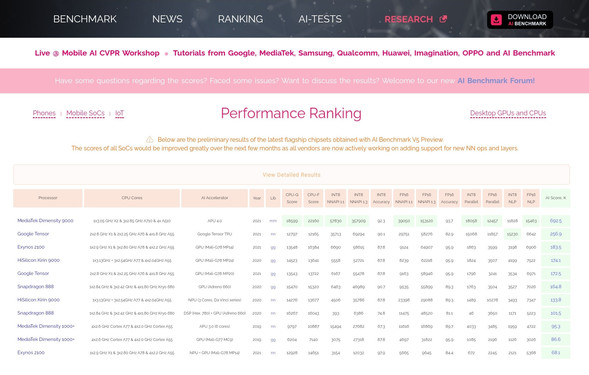Image resolution: width=589 pixels, height=375 pixels.
Task: Click the Lib link in the MediaTek Dimensity 9000 row
Action: point(273,221)
